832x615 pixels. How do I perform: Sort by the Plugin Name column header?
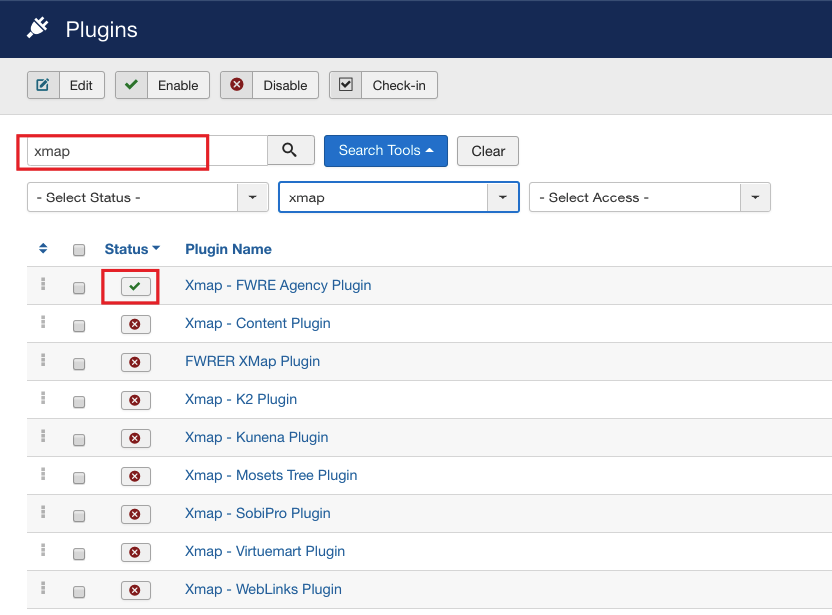coord(228,249)
